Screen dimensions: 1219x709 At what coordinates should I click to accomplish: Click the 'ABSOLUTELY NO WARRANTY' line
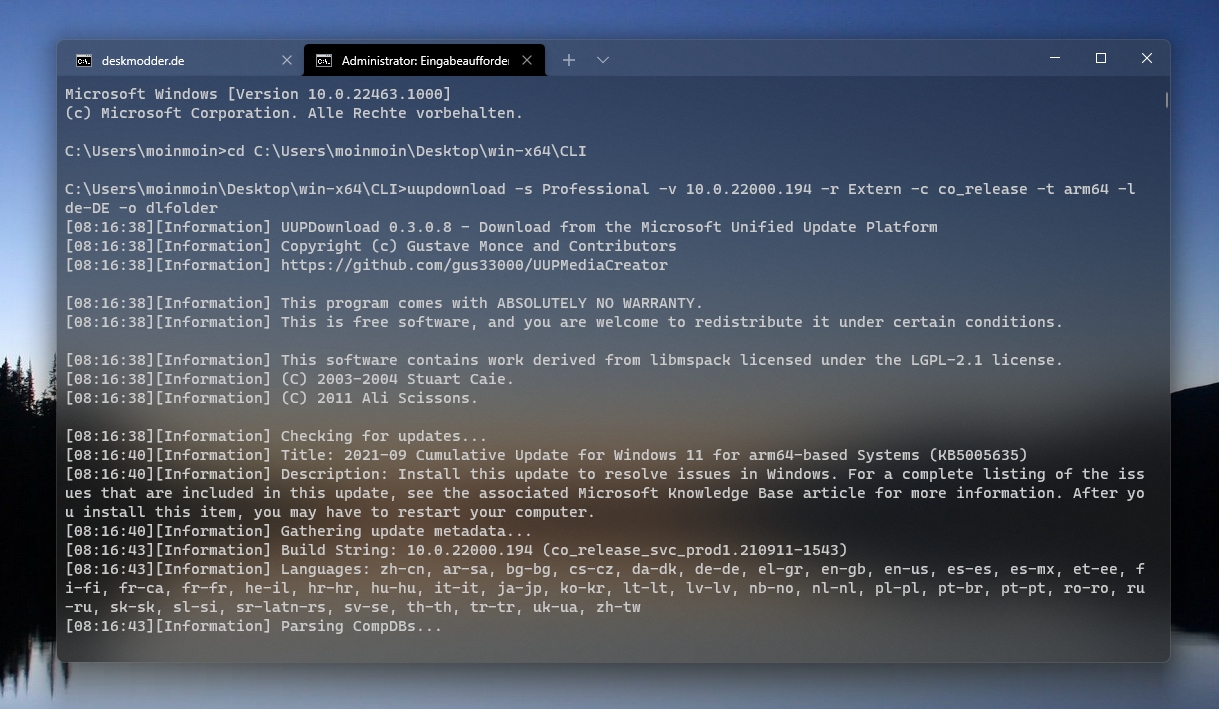384,303
